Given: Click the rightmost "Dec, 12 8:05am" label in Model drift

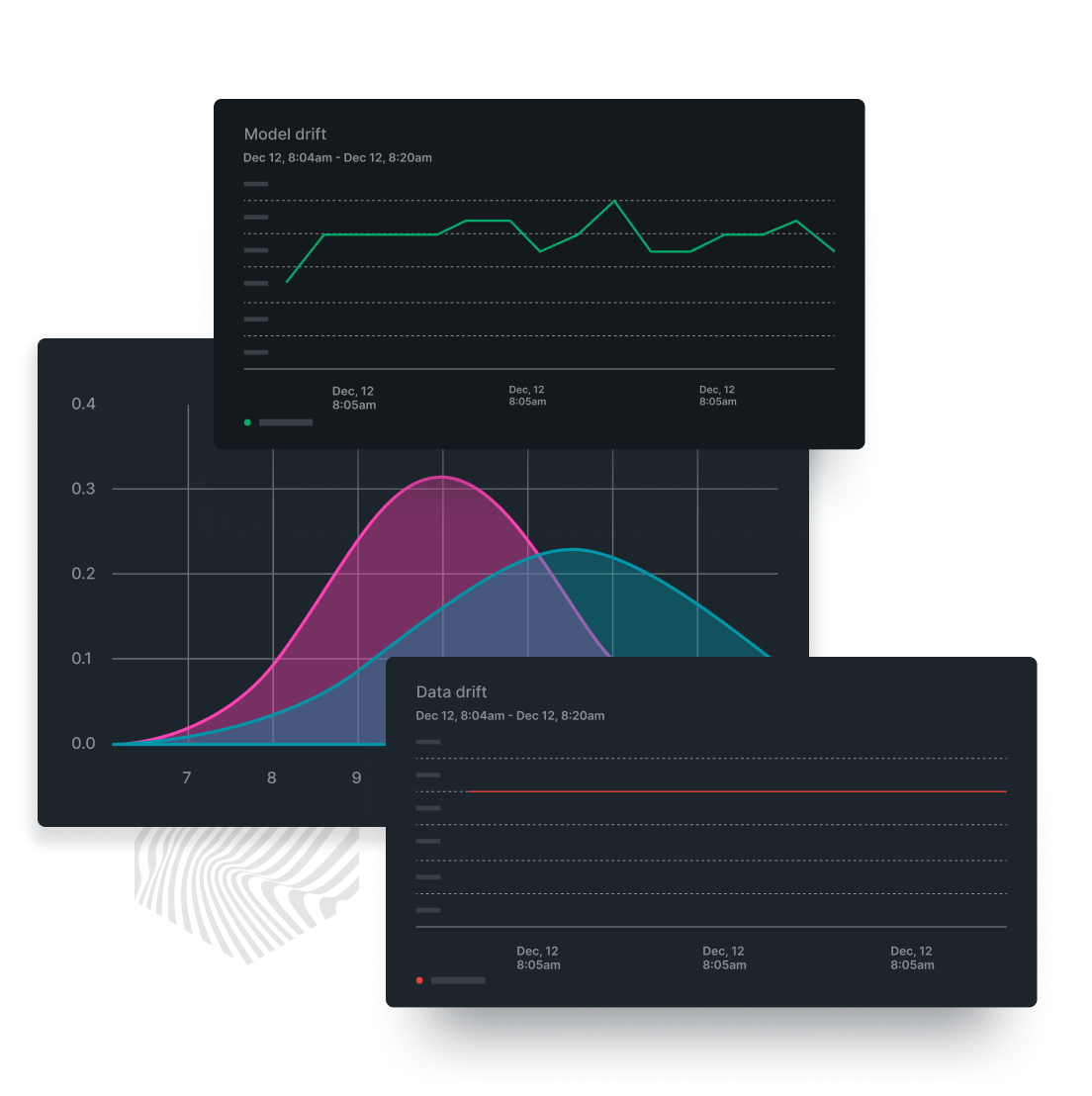Looking at the screenshot, I should tap(718, 396).
